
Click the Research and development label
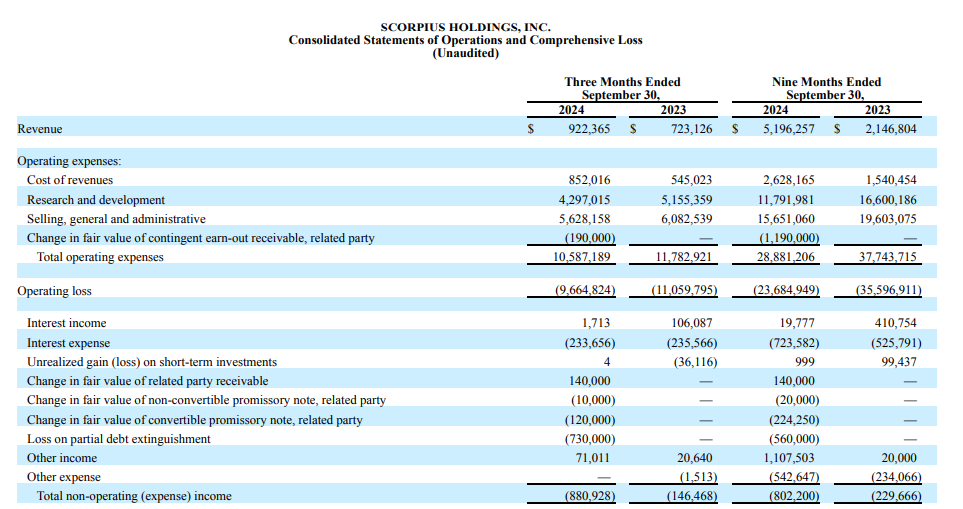click(96, 200)
